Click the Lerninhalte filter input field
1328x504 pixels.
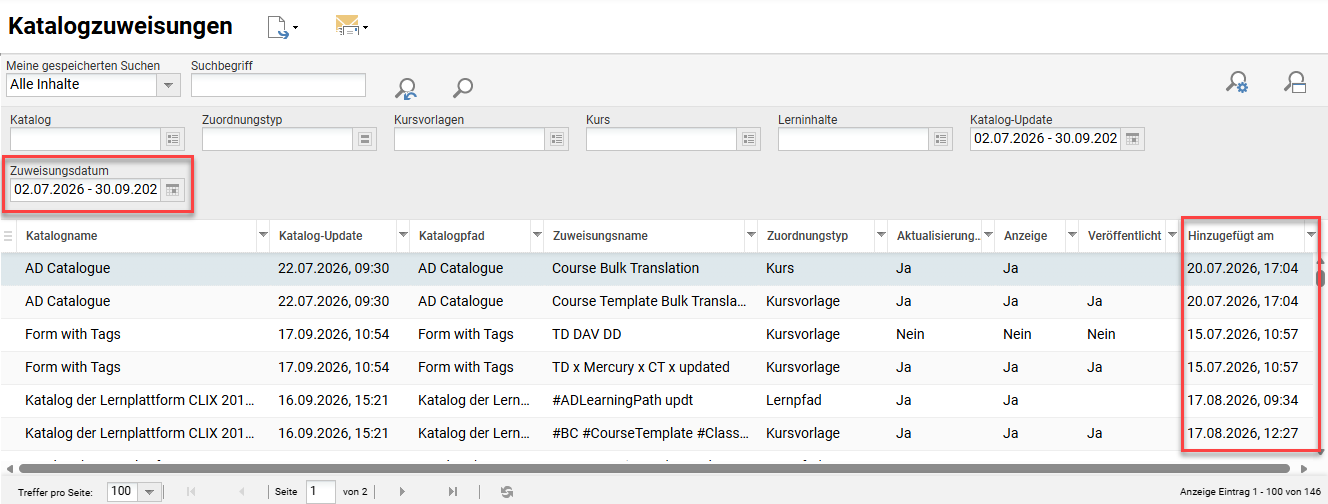point(854,139)
